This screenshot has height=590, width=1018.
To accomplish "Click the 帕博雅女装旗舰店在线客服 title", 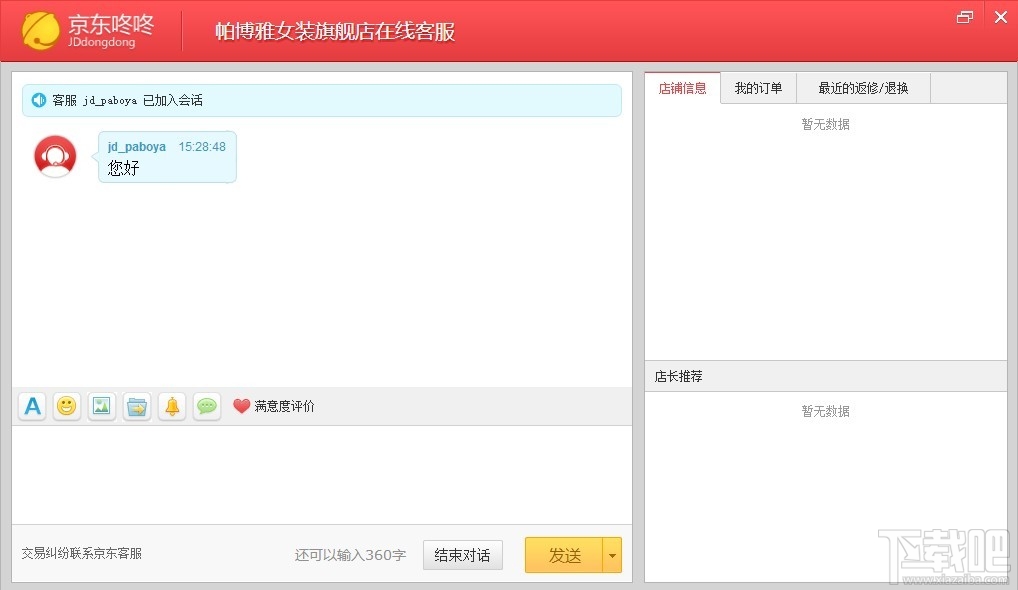I will click(335, 31).
